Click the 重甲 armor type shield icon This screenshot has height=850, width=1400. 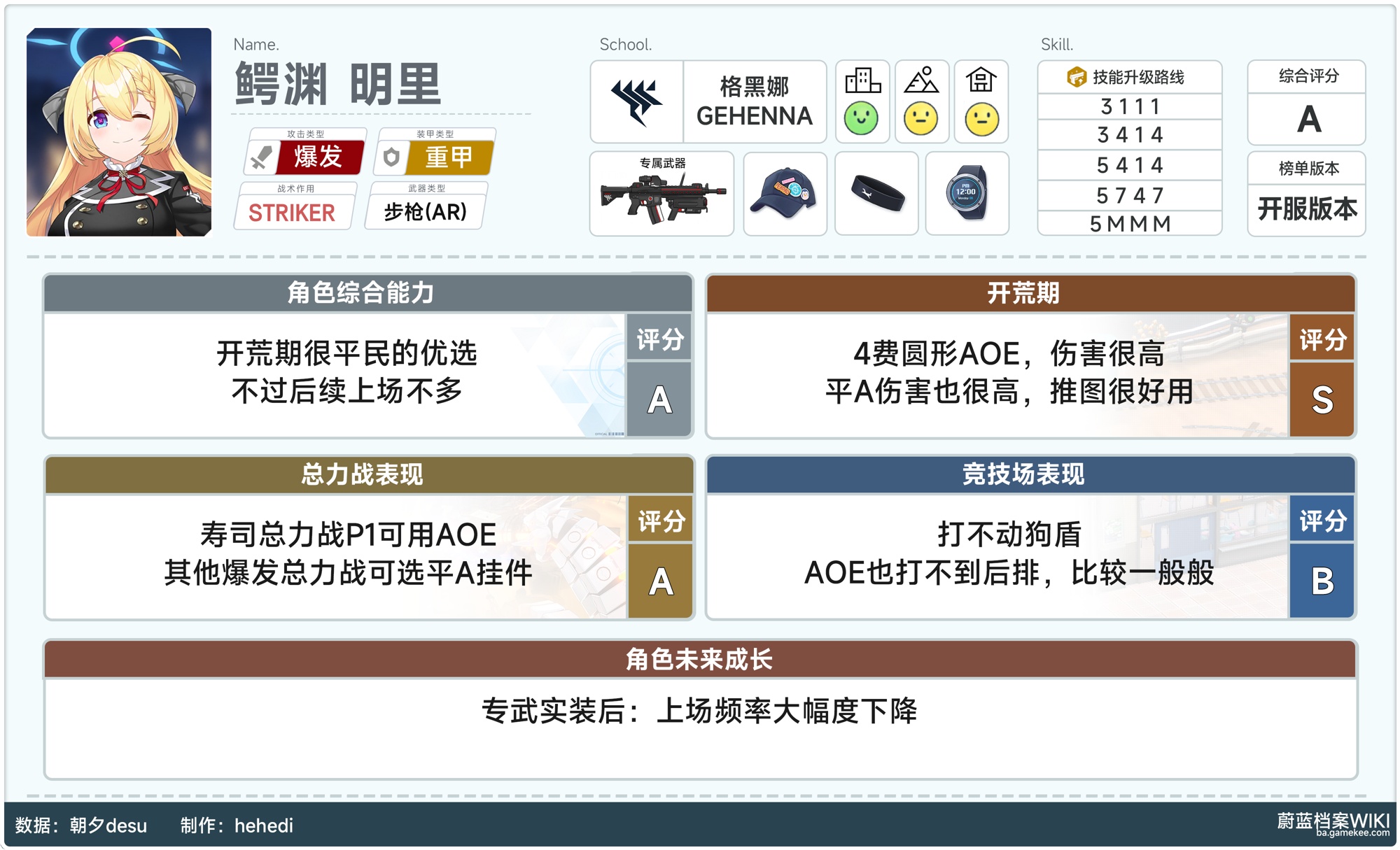click(392, 157)
